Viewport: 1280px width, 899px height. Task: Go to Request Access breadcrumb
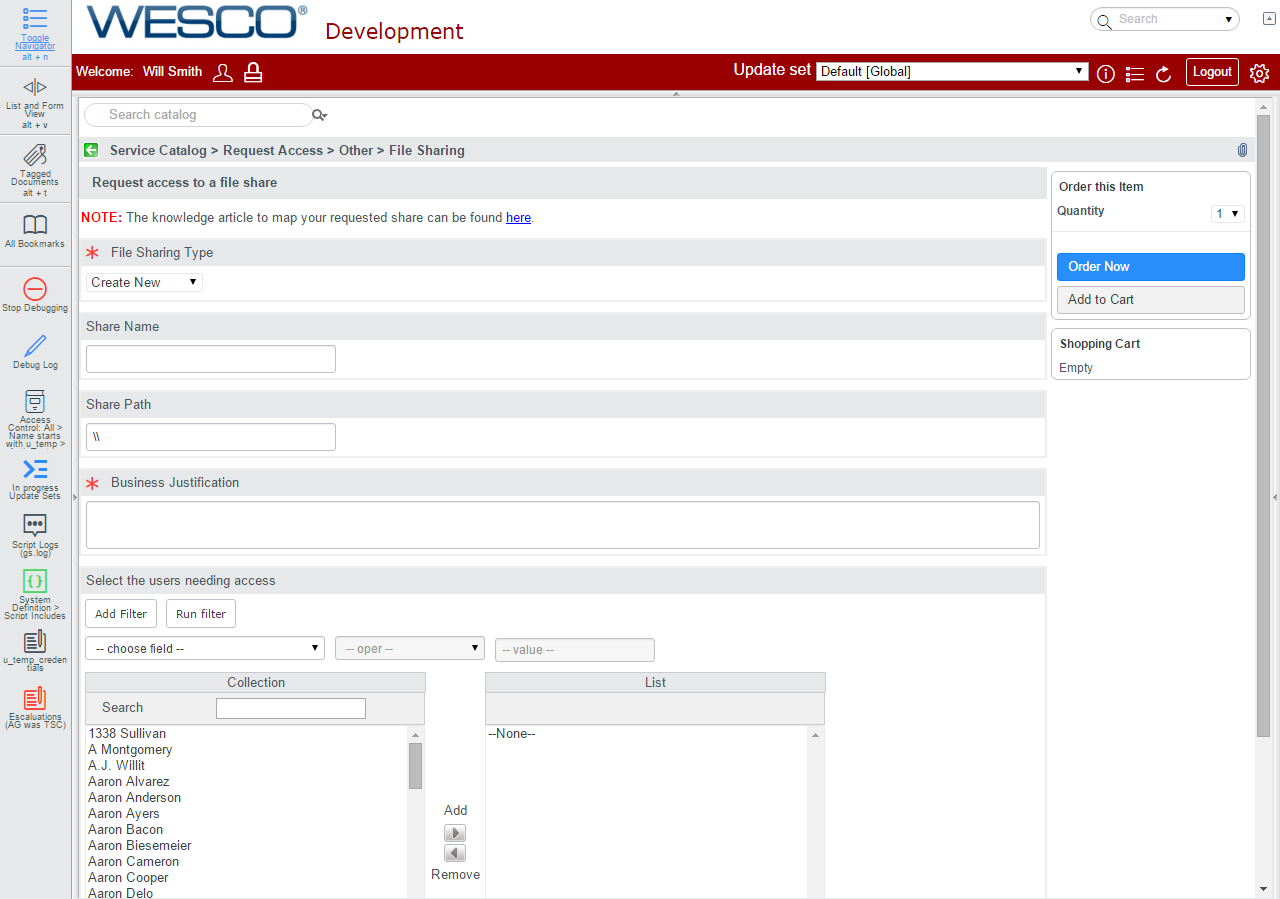click(273, 150)
